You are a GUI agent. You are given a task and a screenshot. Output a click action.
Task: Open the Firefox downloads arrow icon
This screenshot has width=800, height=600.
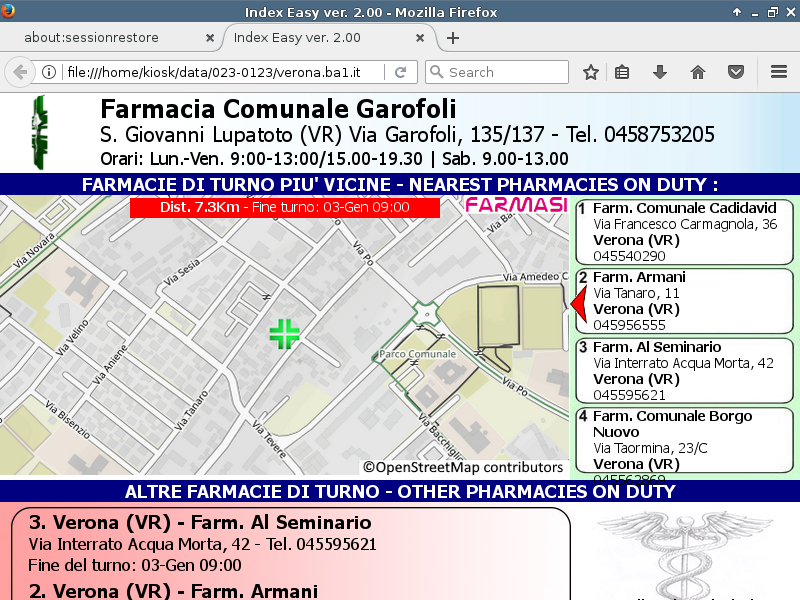(x=659, y=72)
